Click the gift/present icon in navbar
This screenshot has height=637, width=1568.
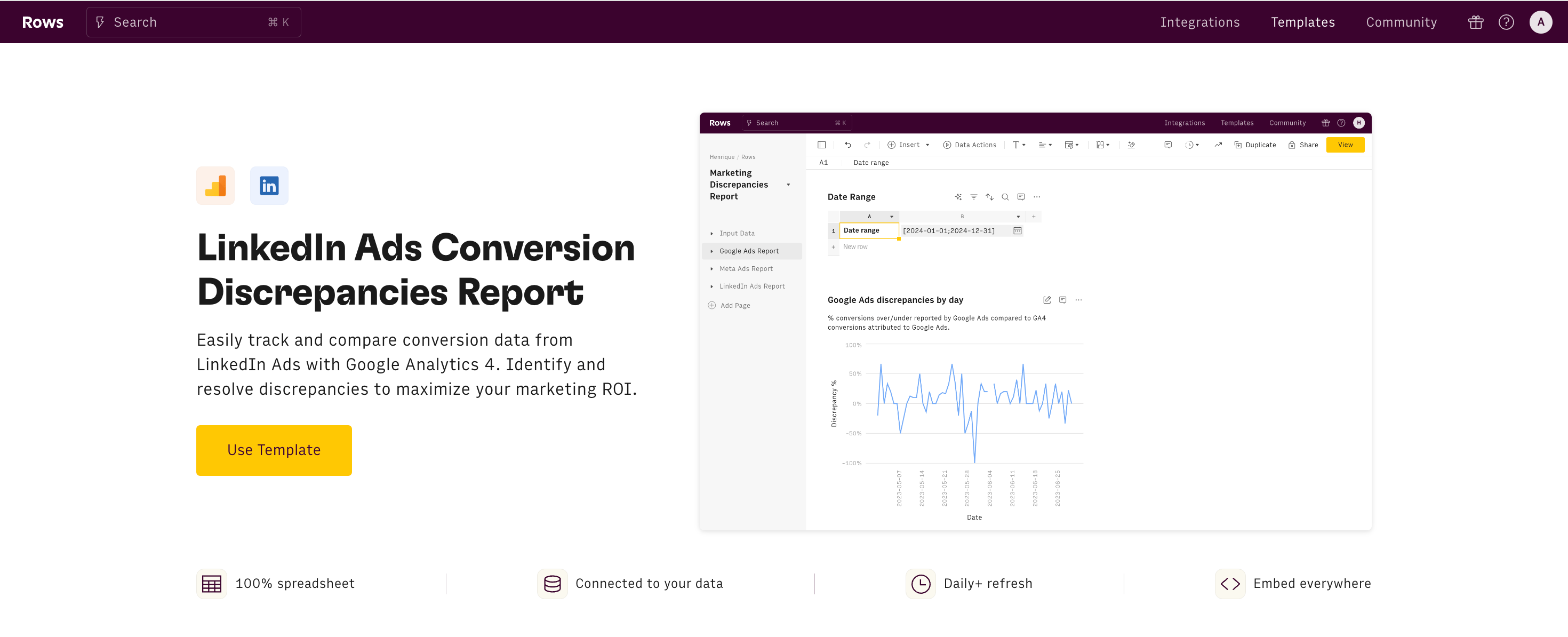1476,22
